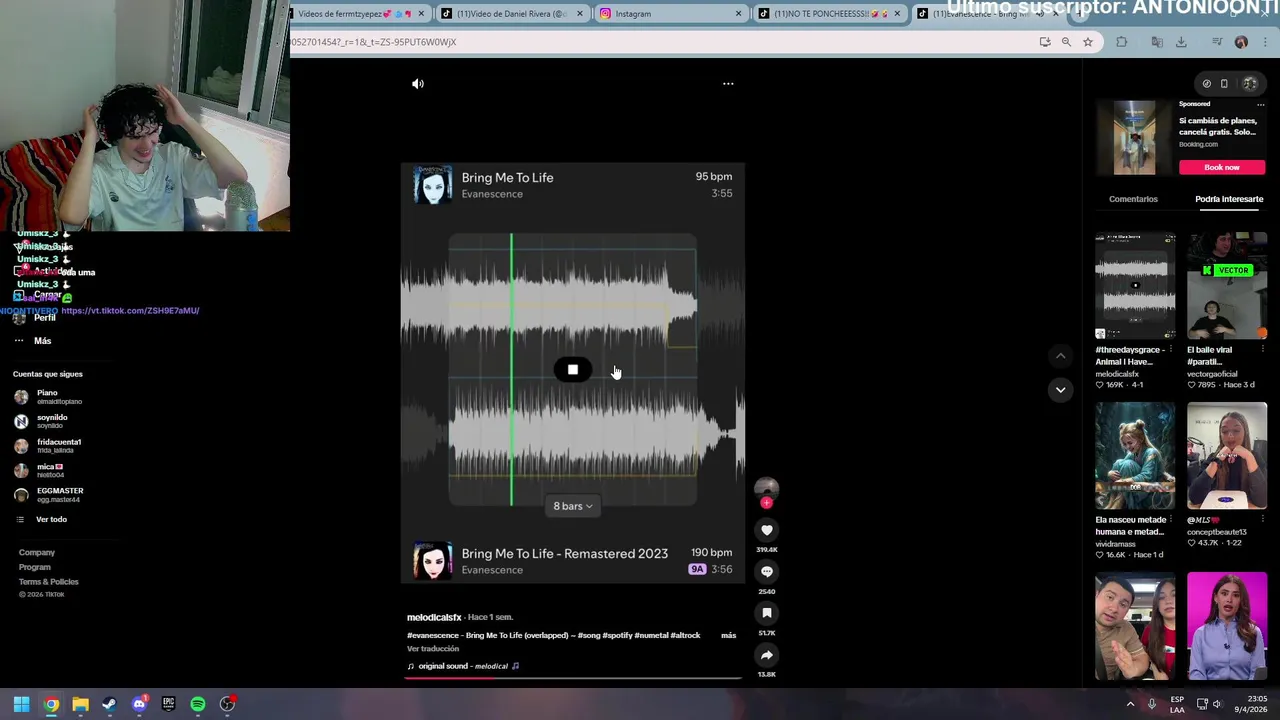Go to previous video with up chevron
This screenshot has height=720, width=1280.
coord(1061,356)
